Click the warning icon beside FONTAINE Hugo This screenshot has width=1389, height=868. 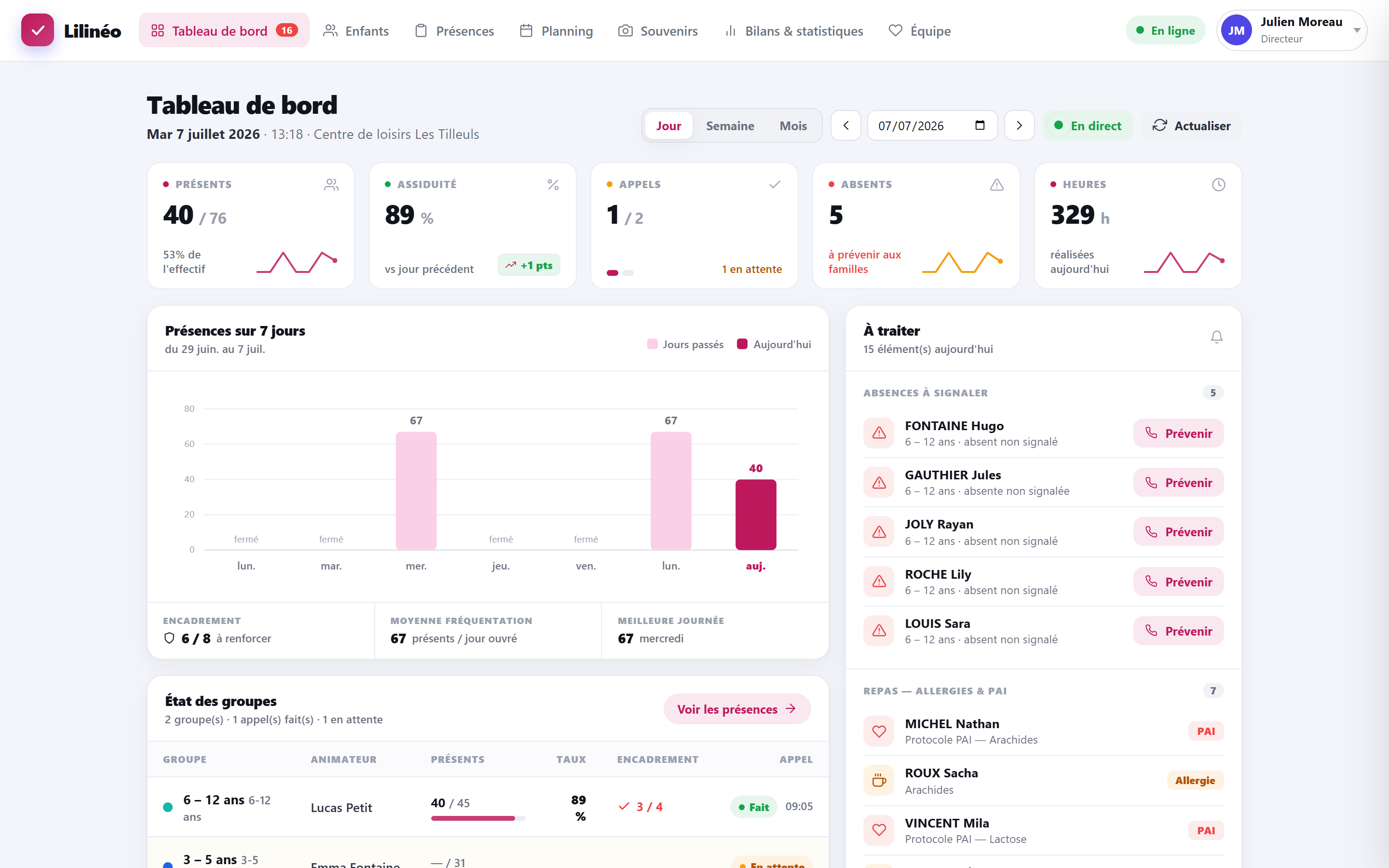(879, 433)
